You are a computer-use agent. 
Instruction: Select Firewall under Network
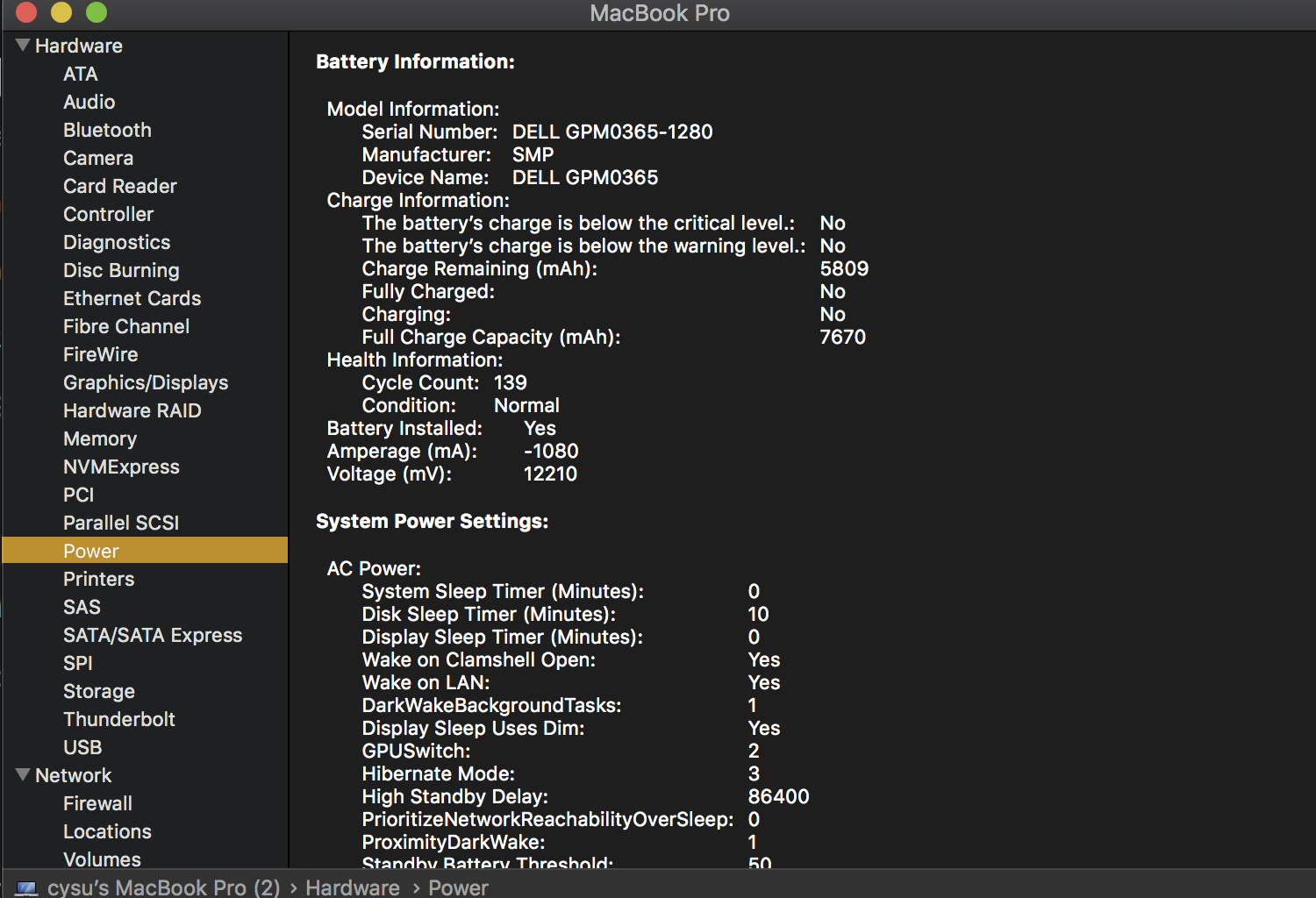click(97, 803)
